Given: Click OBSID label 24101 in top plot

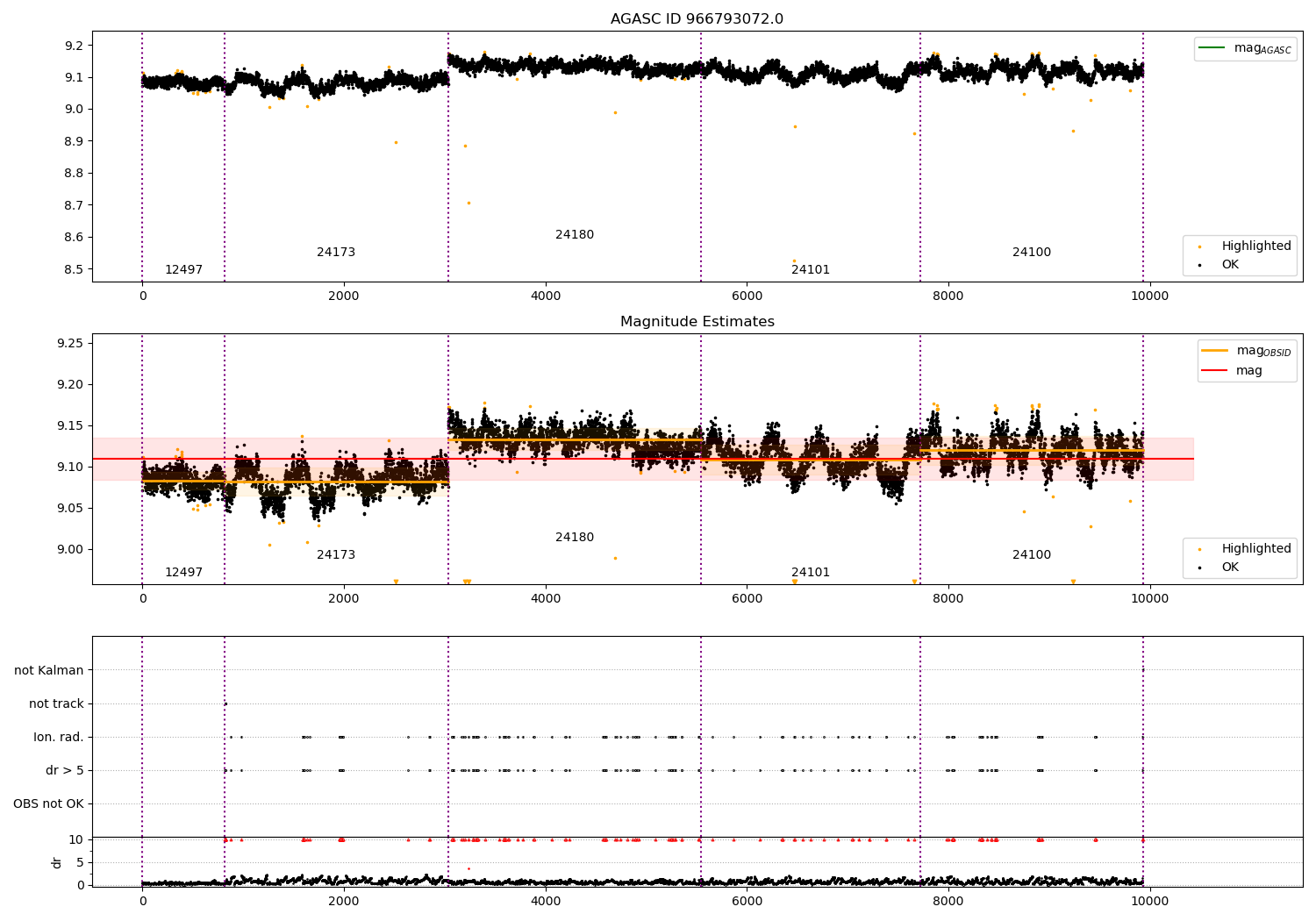Looking at the screenshot, I should click(x=811, y=269).
